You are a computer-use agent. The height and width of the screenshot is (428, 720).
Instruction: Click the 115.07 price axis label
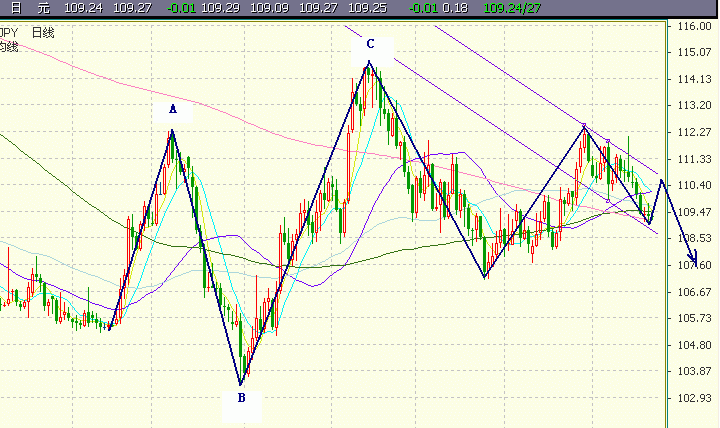[695, 52]
